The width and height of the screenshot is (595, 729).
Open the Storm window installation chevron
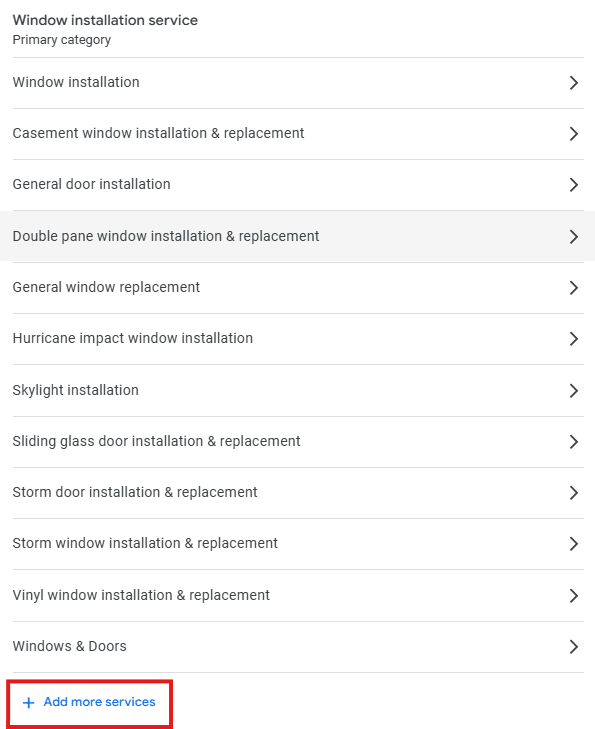pos(574,544)
